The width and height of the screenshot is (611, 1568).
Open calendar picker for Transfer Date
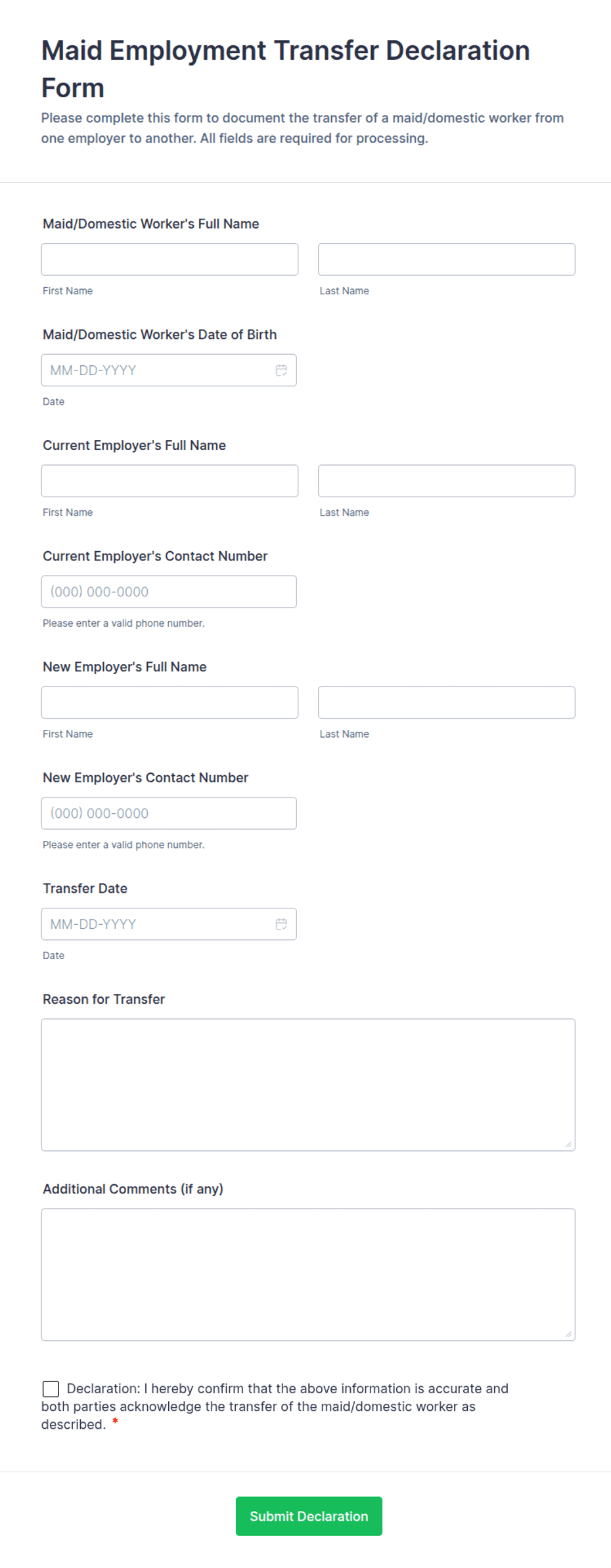pyautogui.click(x=281, y=924)
